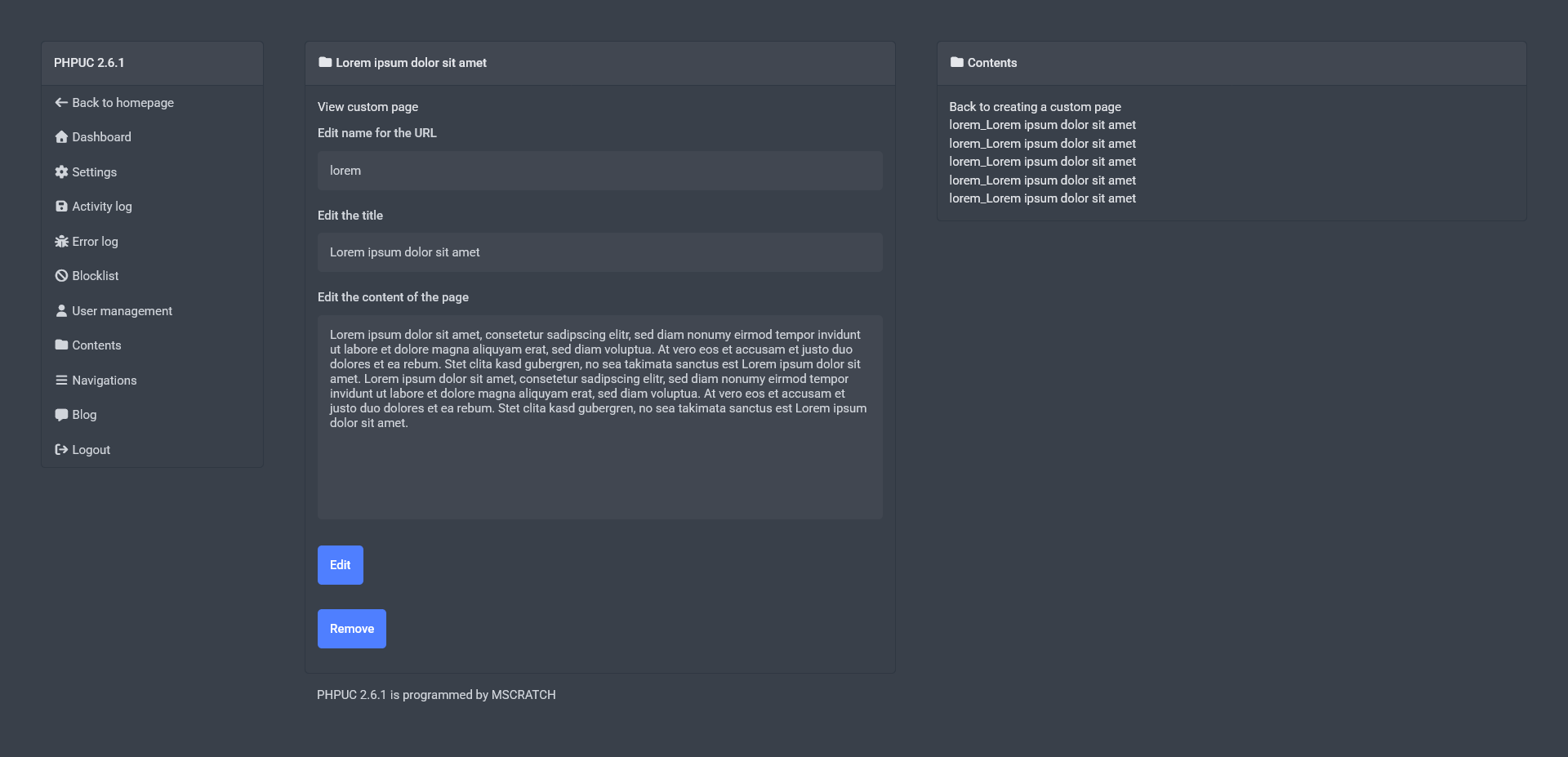Click the Blog speech bubble icon

[x=61, y=415]
